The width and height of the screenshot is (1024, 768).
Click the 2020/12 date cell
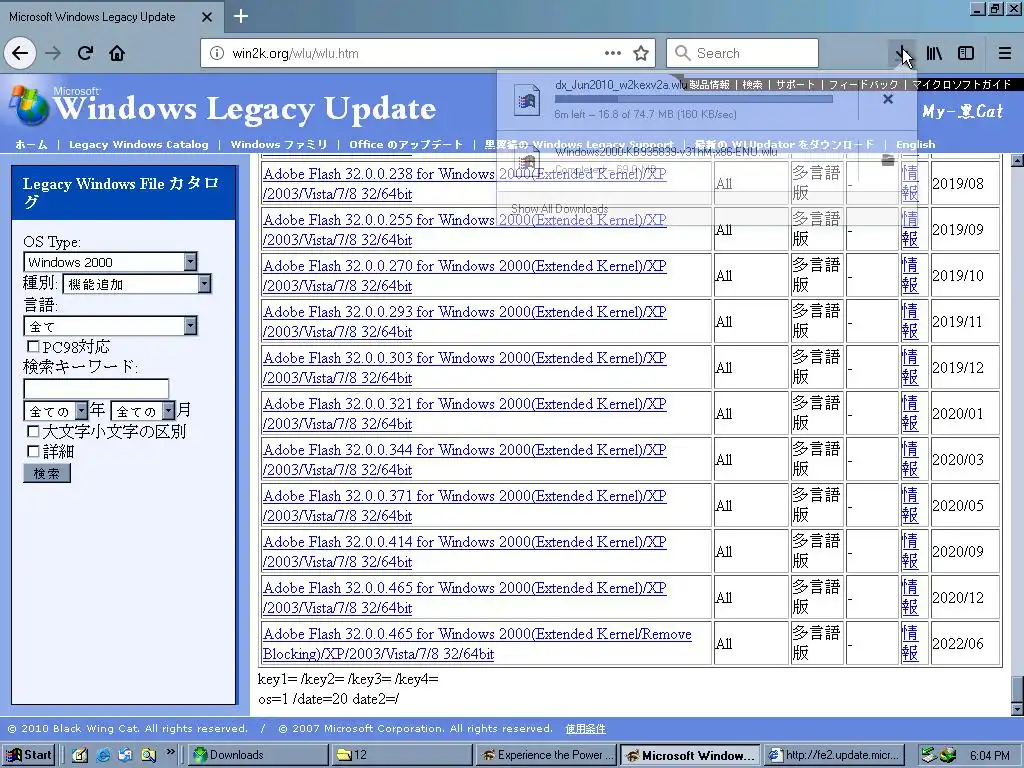(x=965, y=598)
